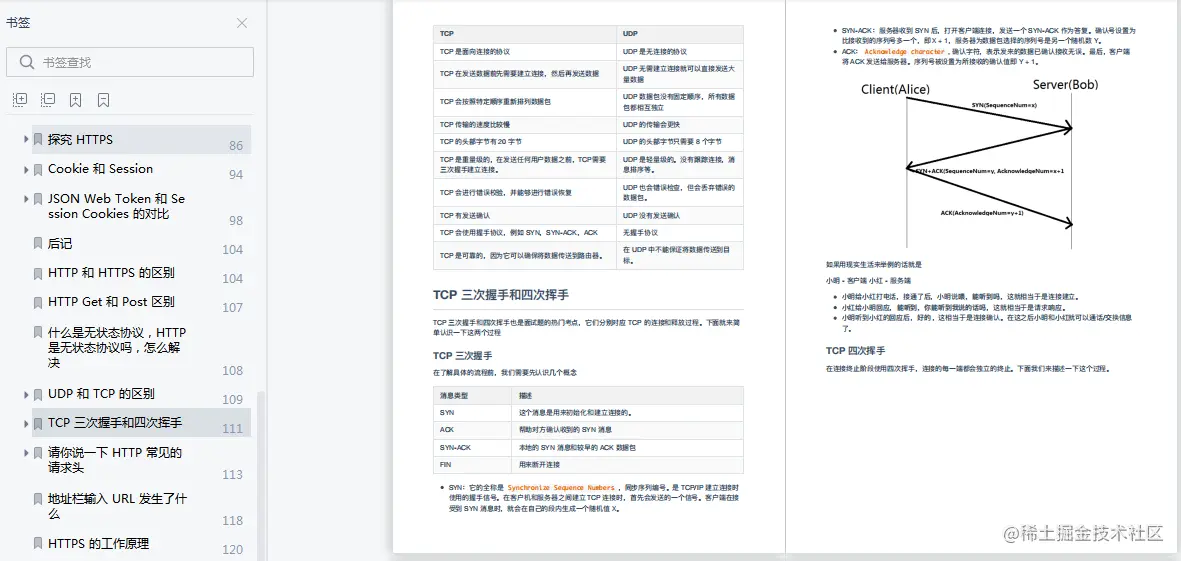Click page number 111 in bookmarks
Screen dimensions: 1181x561
(232, 428)
